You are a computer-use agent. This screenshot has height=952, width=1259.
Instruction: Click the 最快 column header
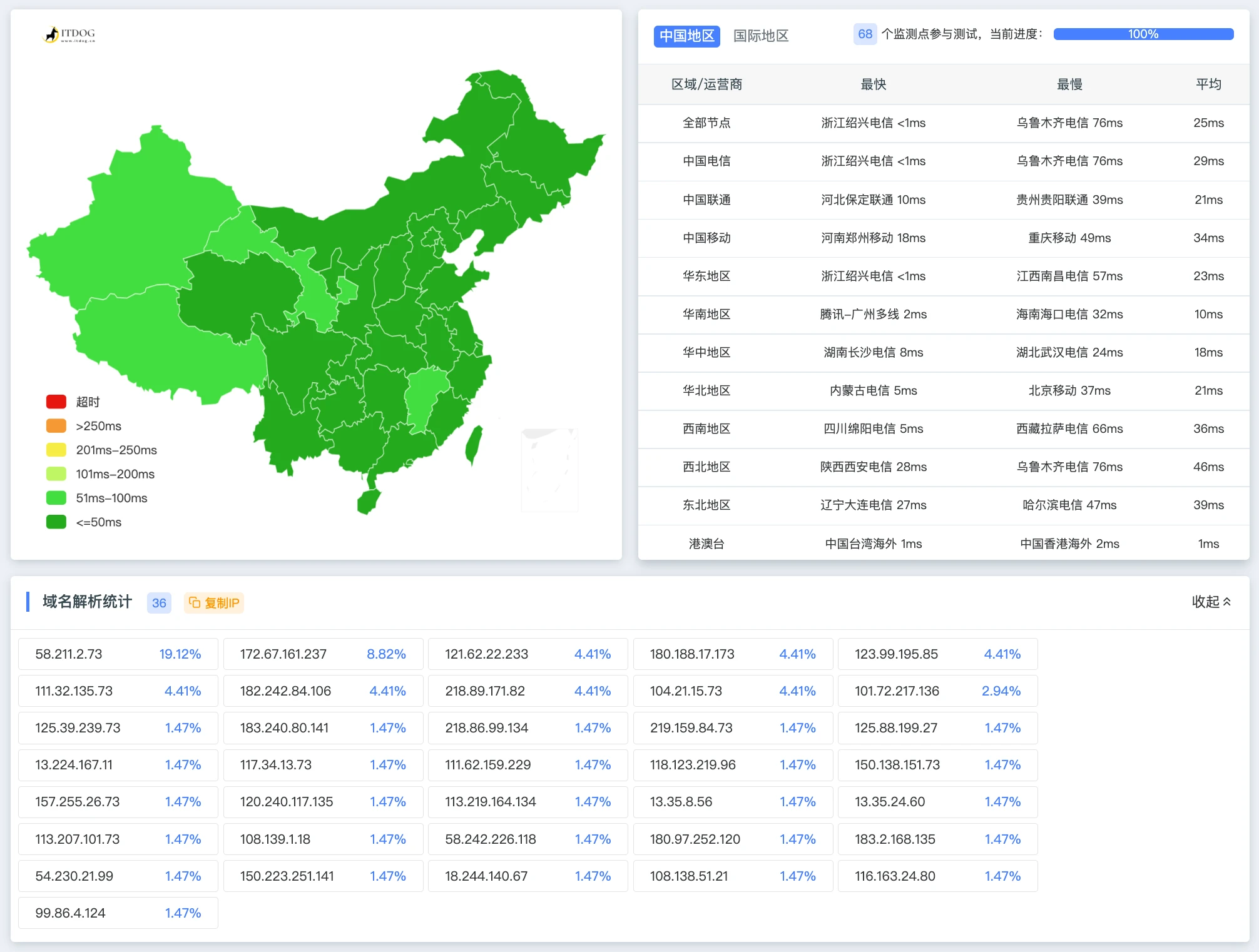tap(873, 84)
